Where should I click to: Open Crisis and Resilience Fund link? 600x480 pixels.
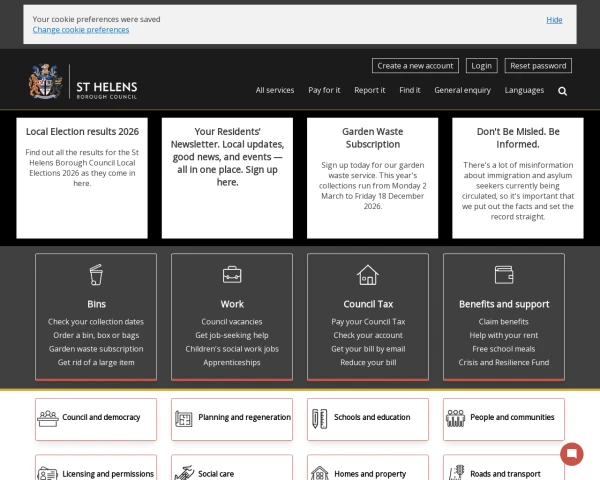click(x=504, y=362)
